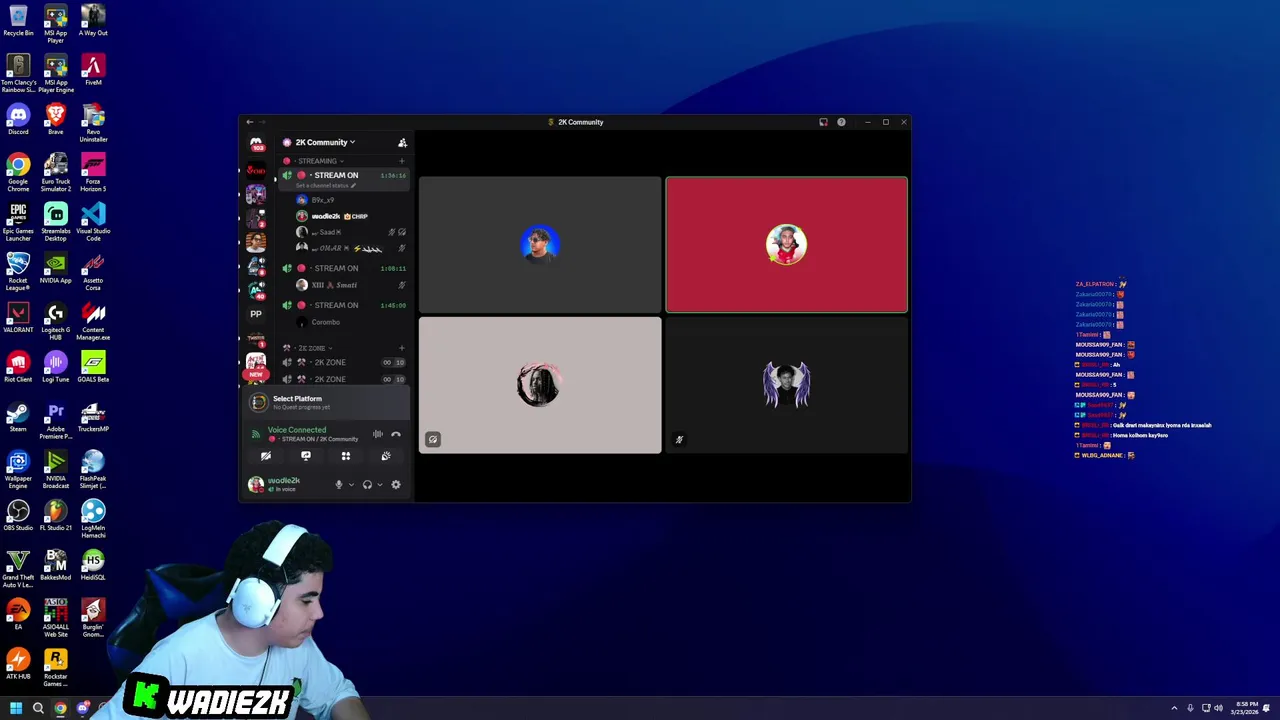Image resolution: width=1280 pixels, height=720 pixels.
Task: Open the OBS Studio desktop shortcut
Action: [18, 515]
